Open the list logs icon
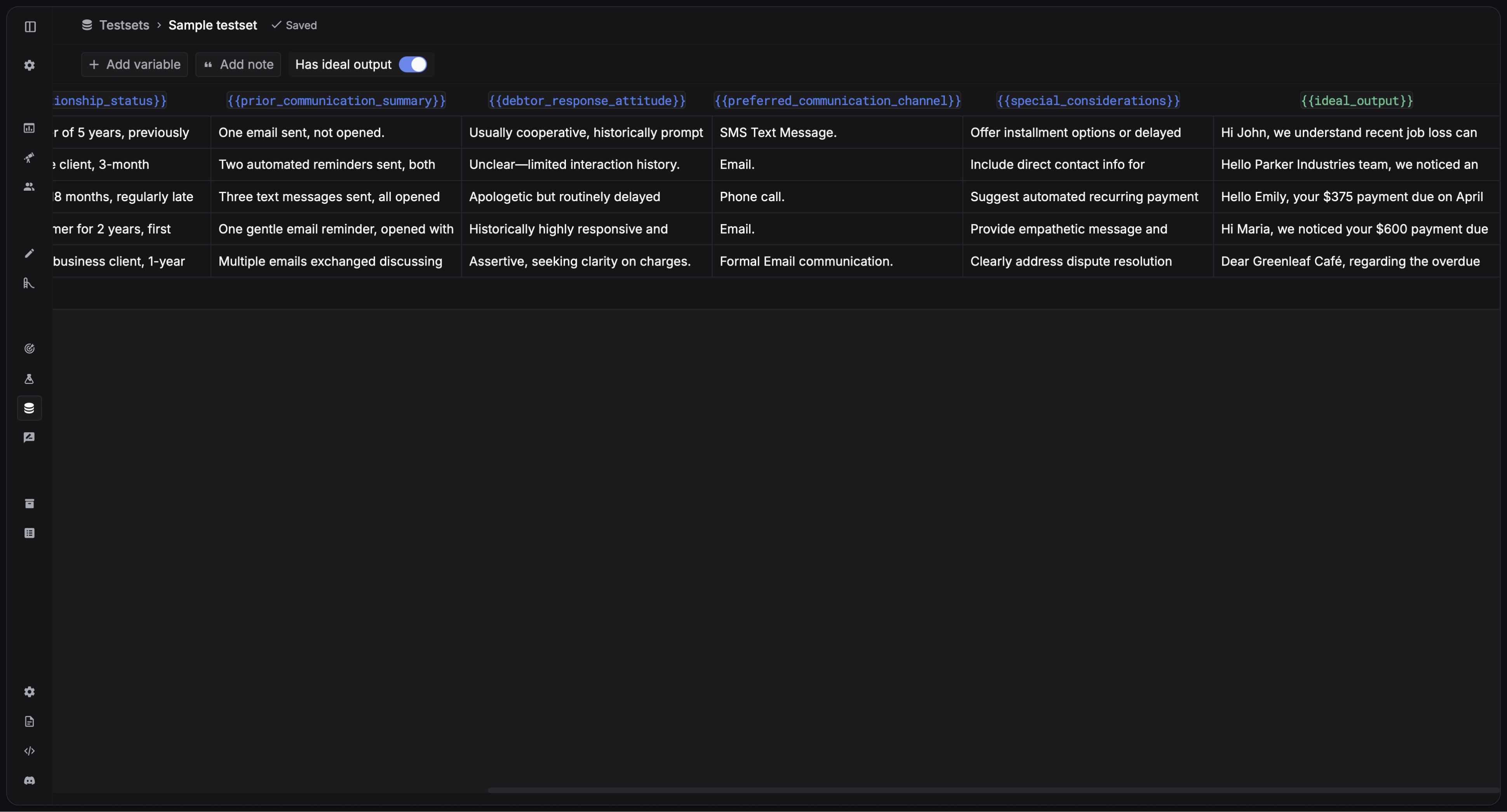Screen dimensions: 1507x812 pos(29,533)
